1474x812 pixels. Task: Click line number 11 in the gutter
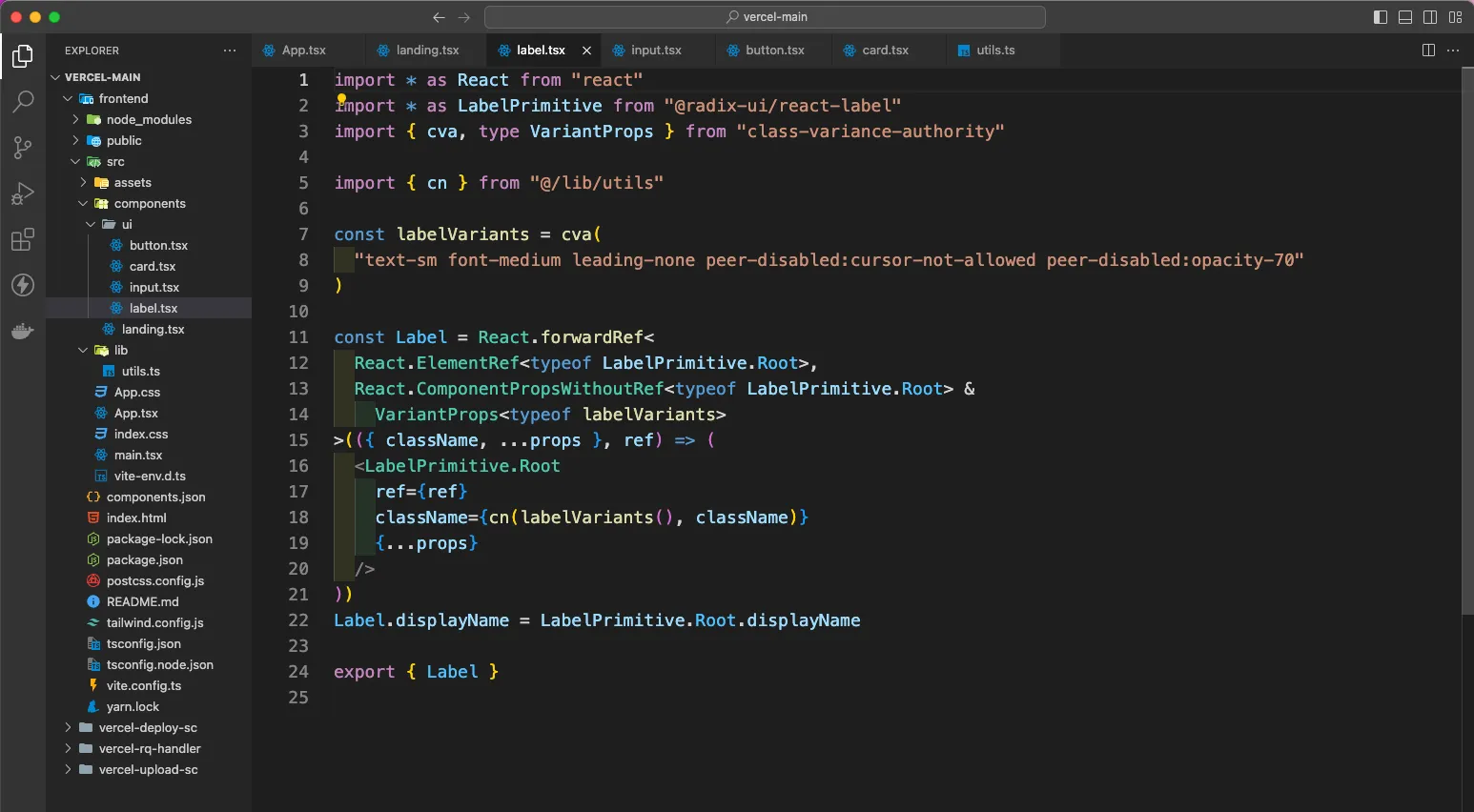point(298,337)
